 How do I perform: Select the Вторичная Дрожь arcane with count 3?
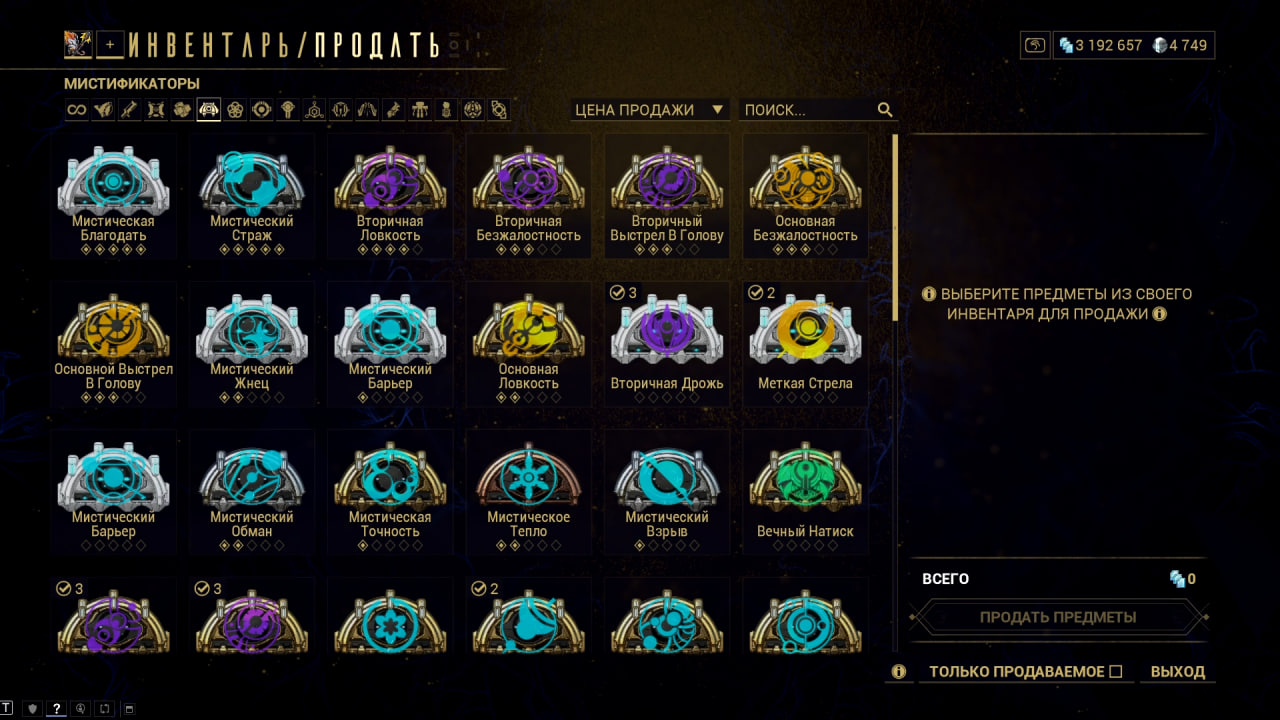[667, 344]
